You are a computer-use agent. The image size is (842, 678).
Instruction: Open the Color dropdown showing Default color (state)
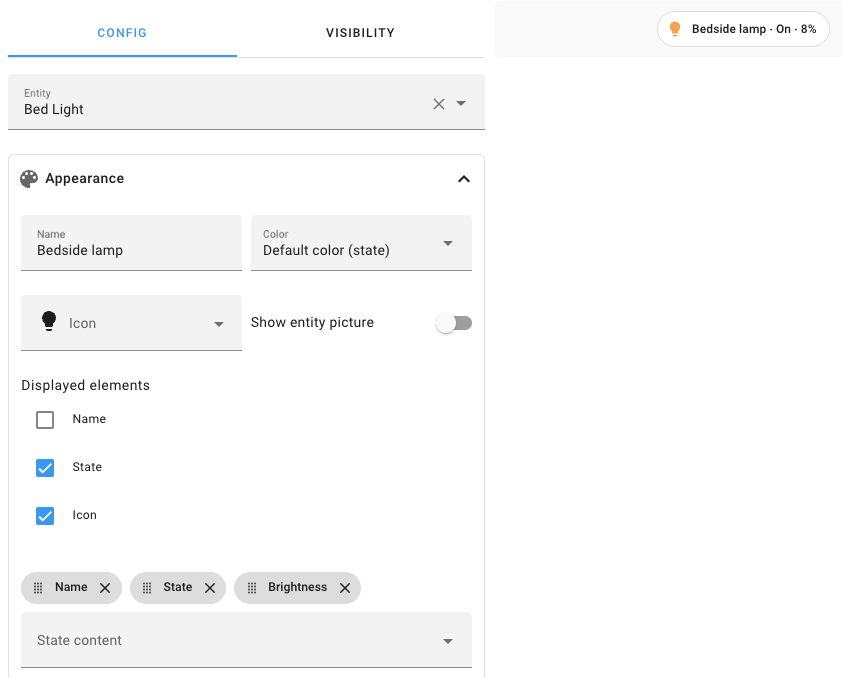coord(447,243)
